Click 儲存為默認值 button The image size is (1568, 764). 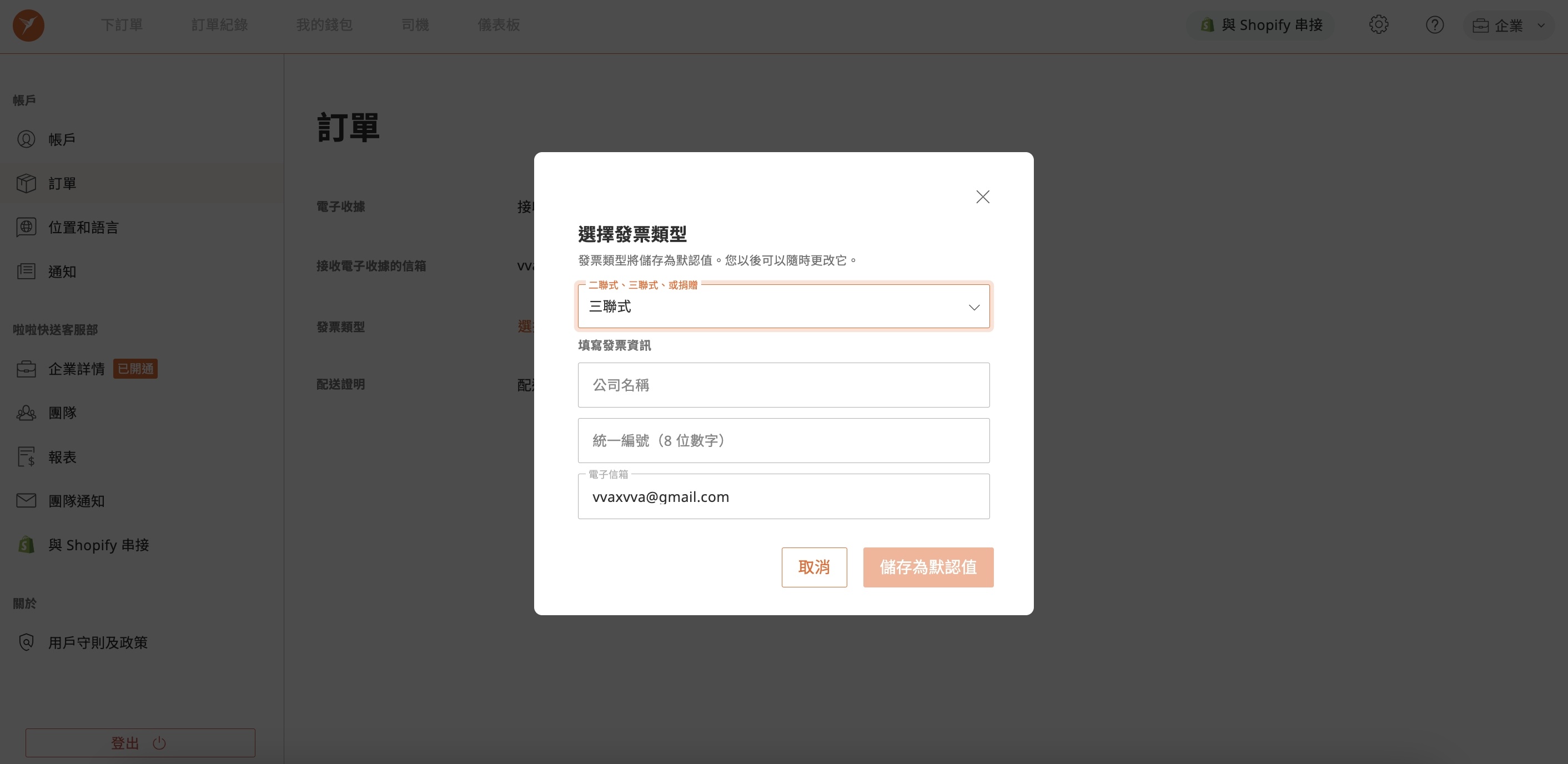tap(928, 567)
